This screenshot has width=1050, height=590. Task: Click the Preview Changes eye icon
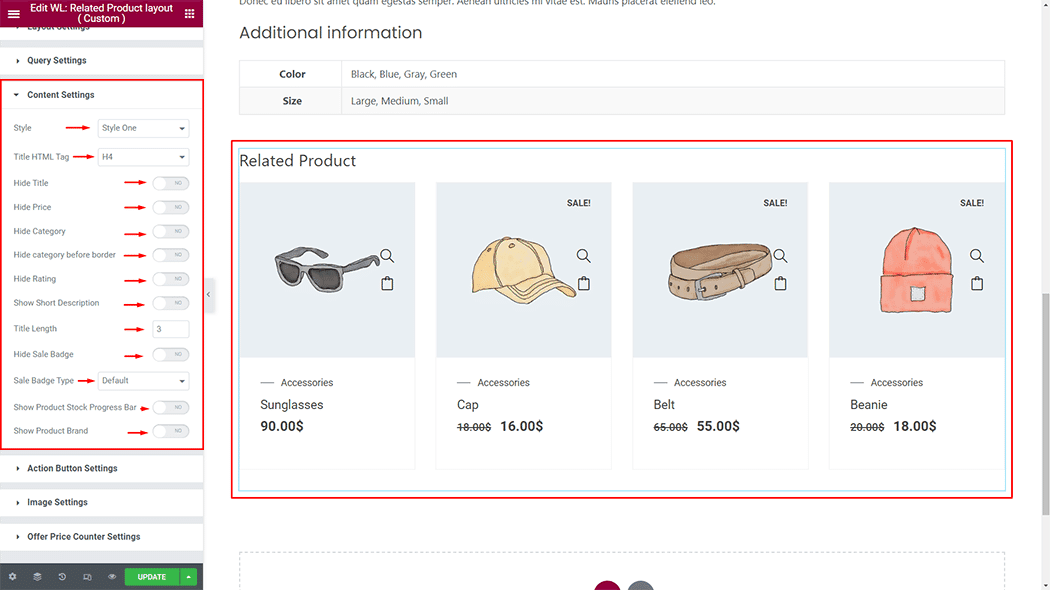(x=112, y=577)
